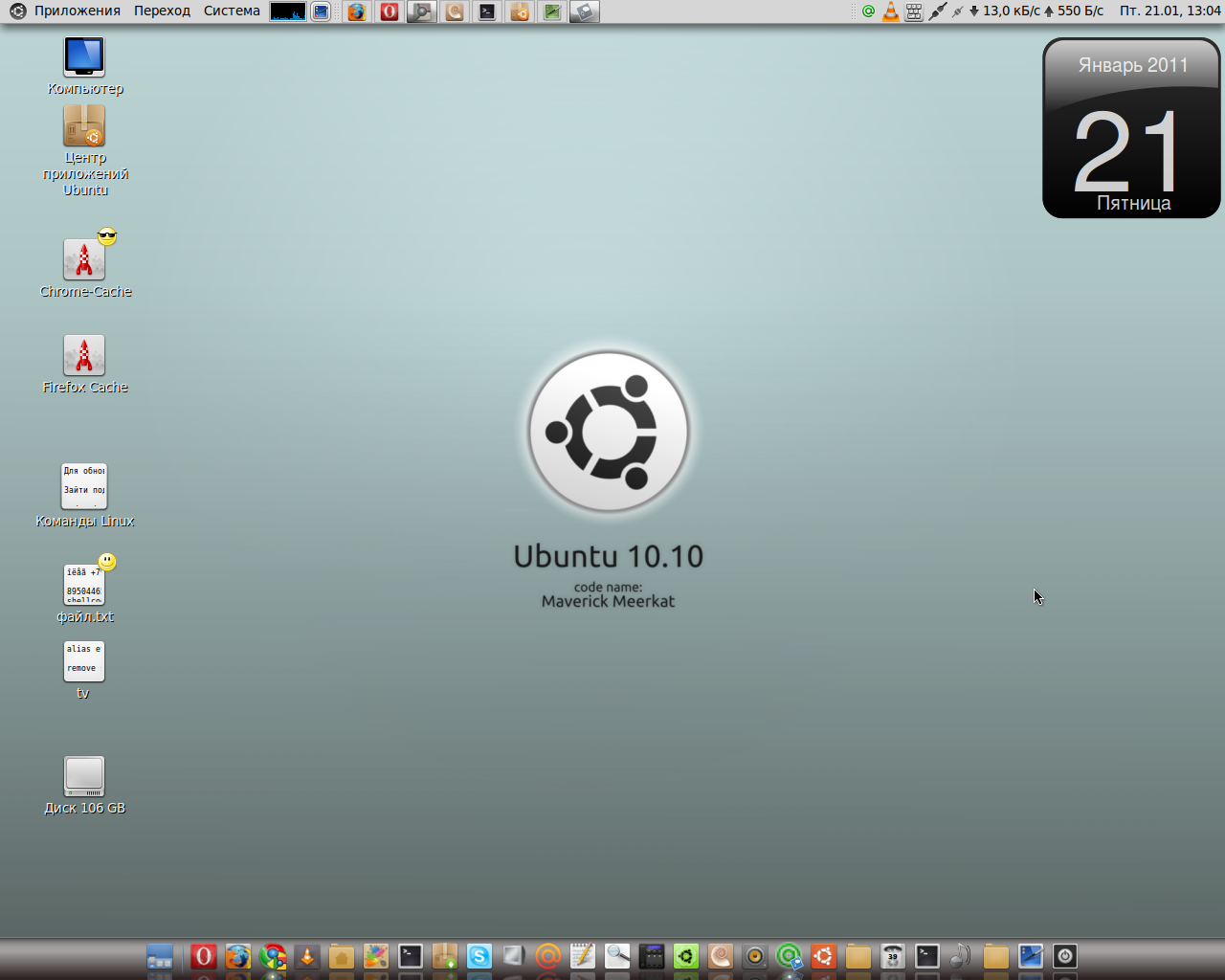
Task: Open the Переход menu
Action: pos(162,11)
